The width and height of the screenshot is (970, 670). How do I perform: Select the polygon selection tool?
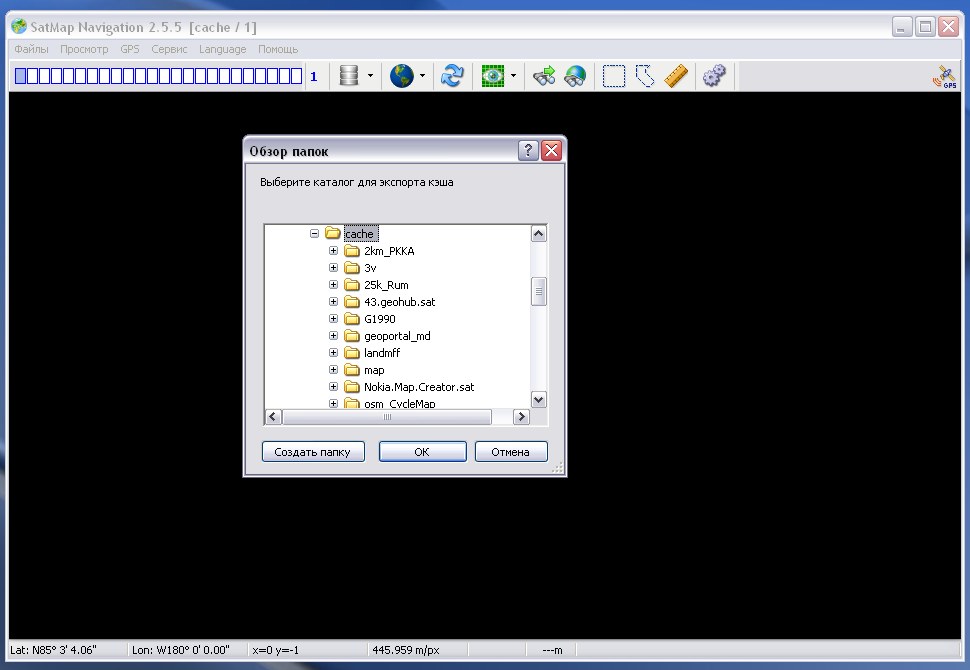coord(645,75)
